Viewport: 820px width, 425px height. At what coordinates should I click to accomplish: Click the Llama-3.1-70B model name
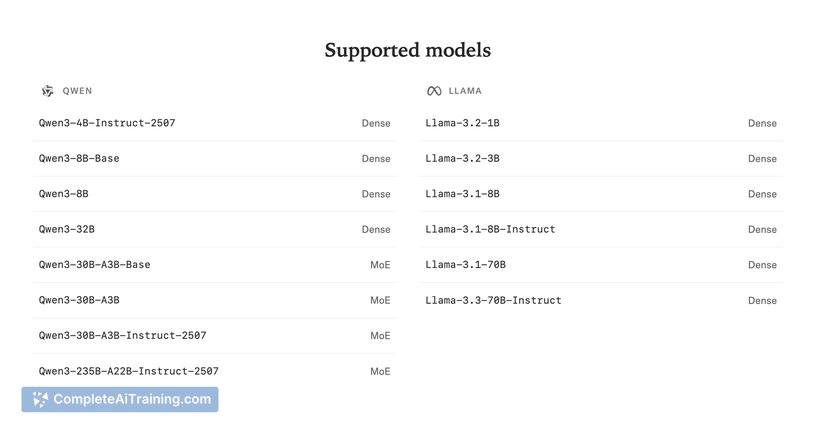click(465, 265)
